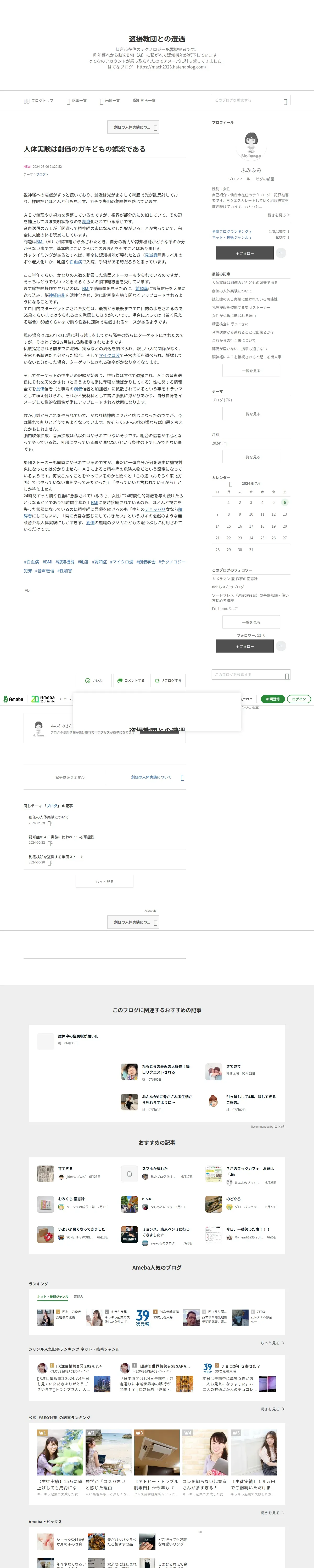Image resolution: width=314 pixels, height=1568 pixels.
Task: Click the いいね smiley like button
Action: (x=93, y=681)
